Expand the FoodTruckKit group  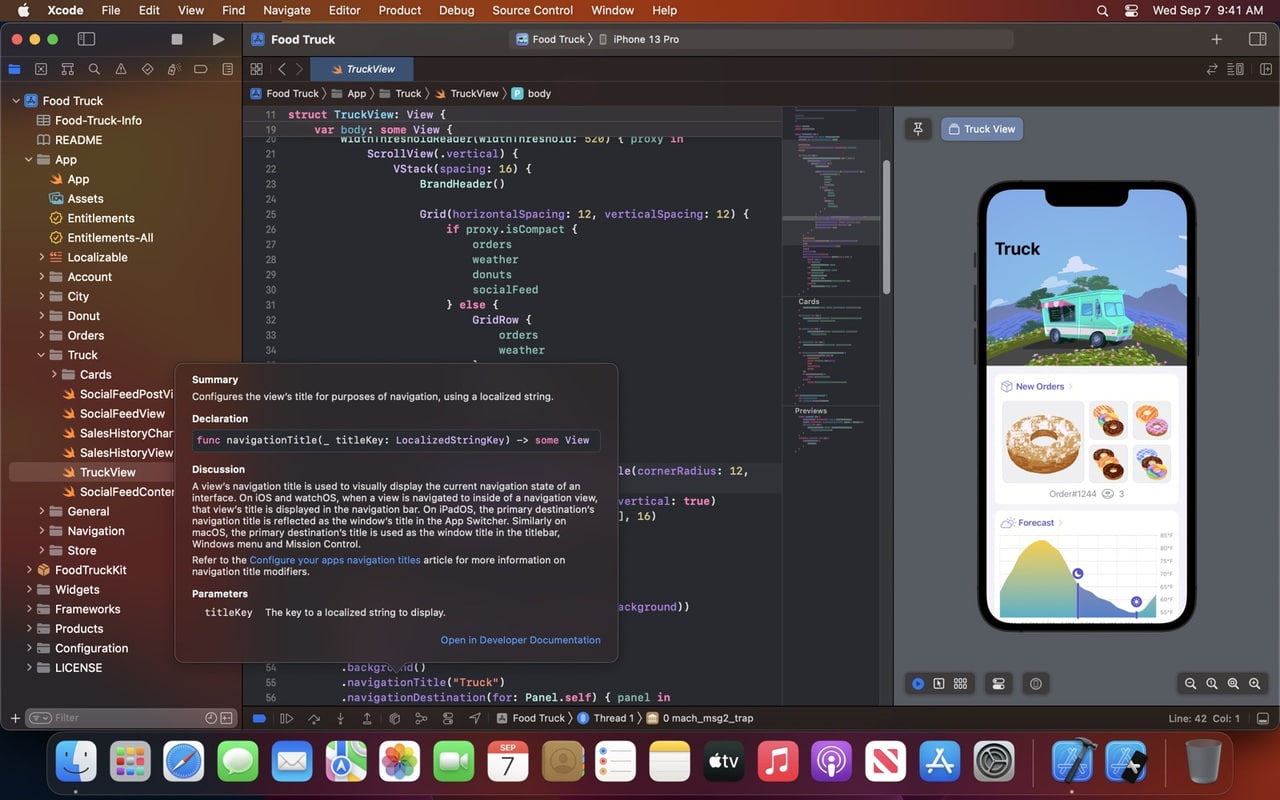(28, 569)
